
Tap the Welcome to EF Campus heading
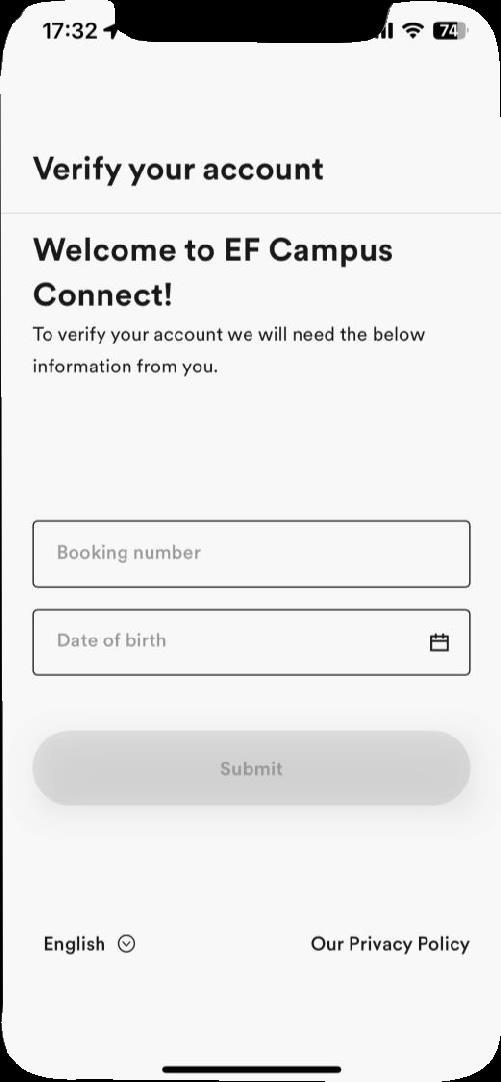tap(213, 250)
